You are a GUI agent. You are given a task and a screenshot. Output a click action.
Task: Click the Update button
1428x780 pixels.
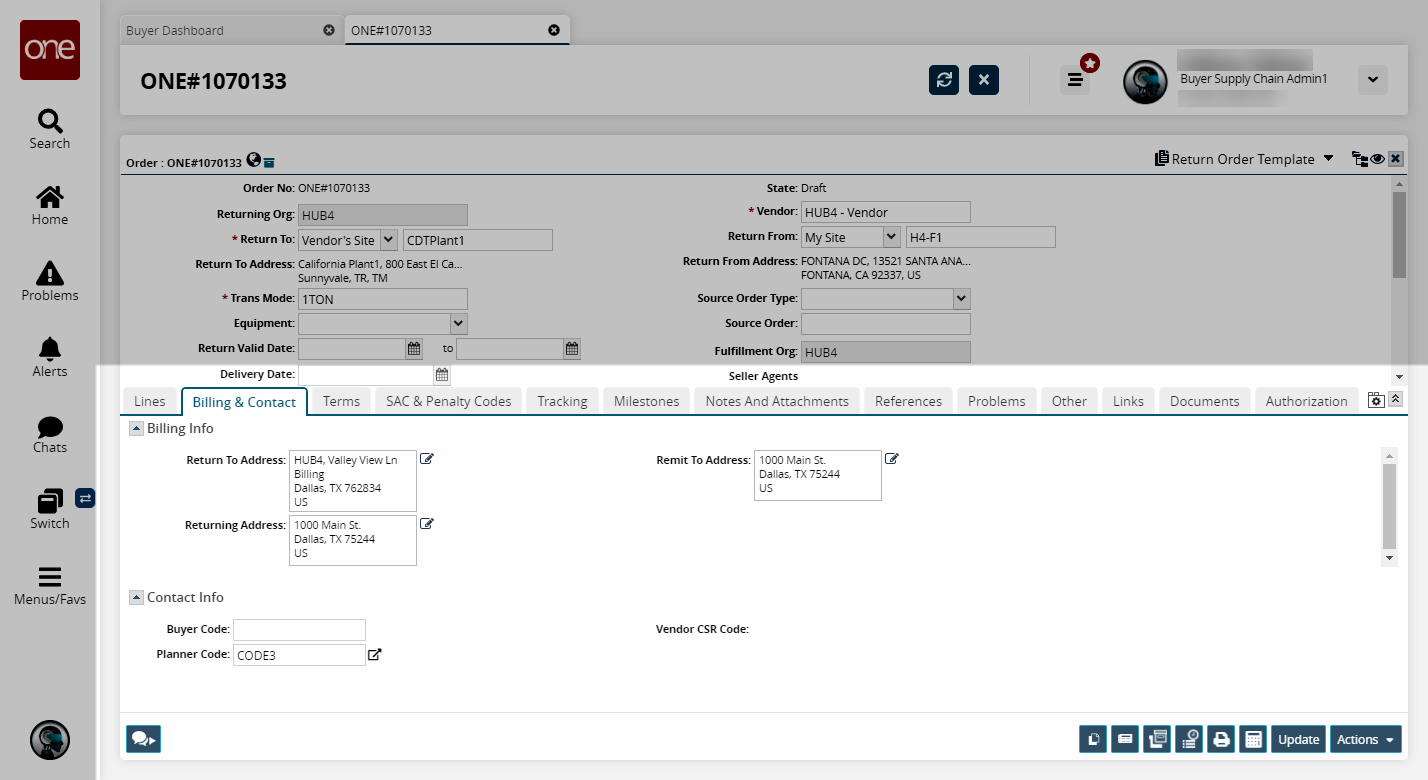click(1298, 740)
